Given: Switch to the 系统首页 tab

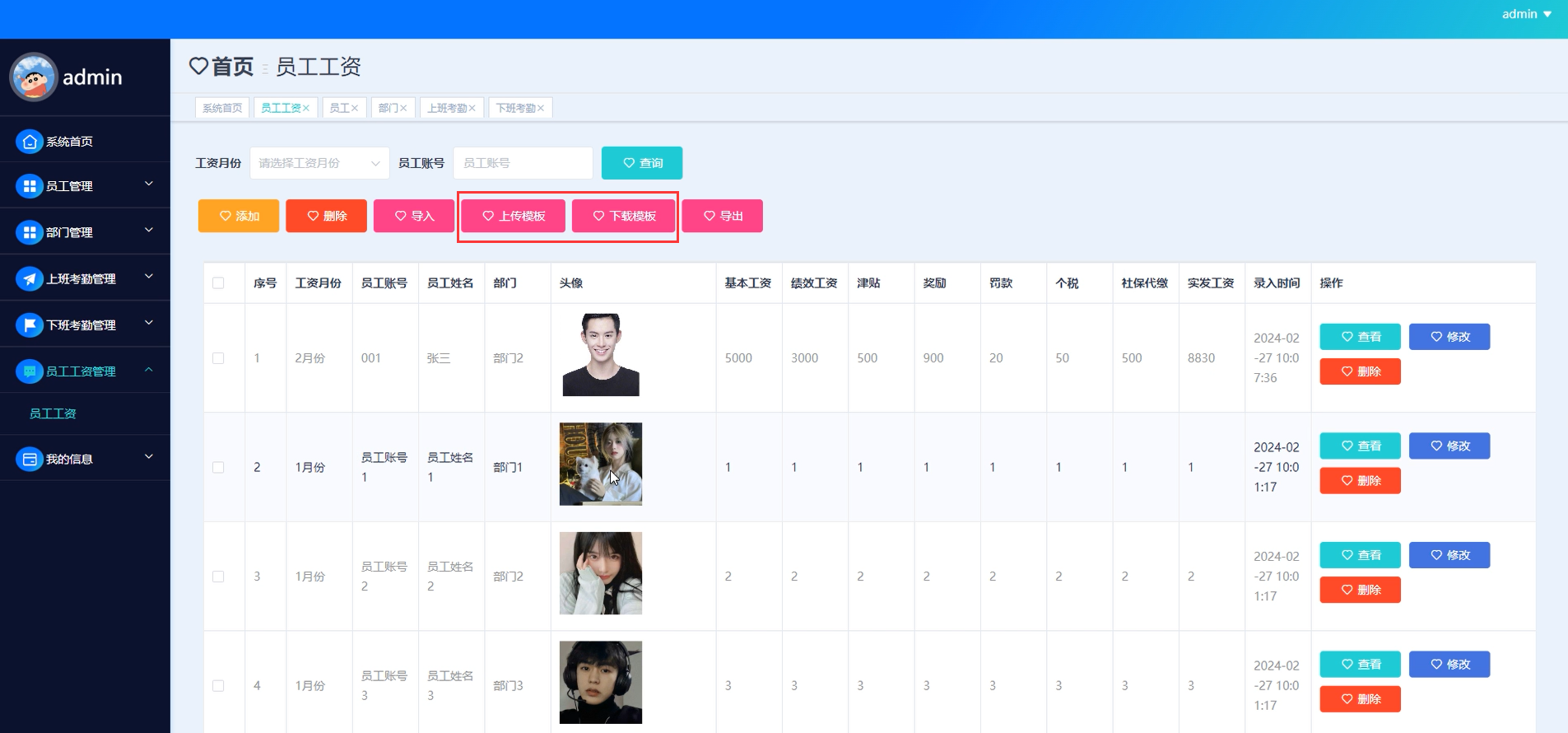Looking at the screenshot, I should click(x=222, y=108).
